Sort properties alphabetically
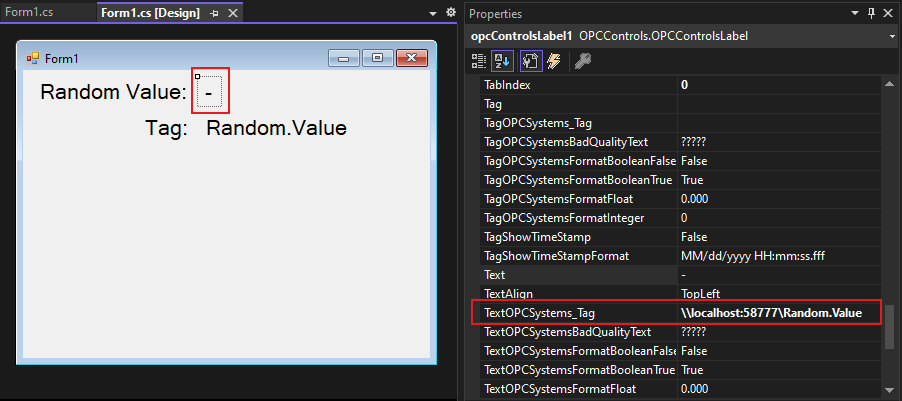902x401 pixels. click(x=504, y=62)
